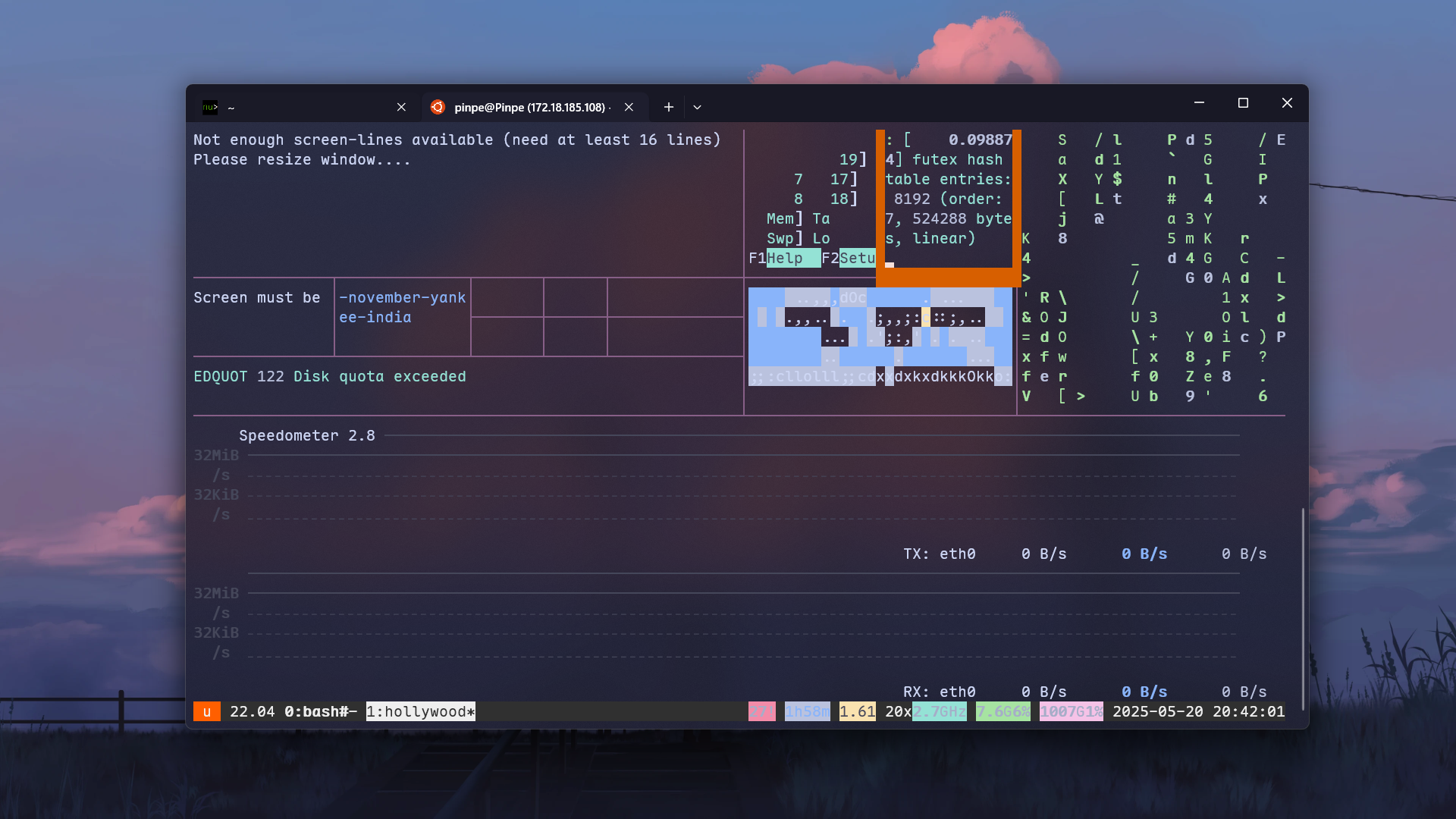The image size is (1456, 819).
Task: Click the yellow 1.61 load average indicator
Action: 857,711
